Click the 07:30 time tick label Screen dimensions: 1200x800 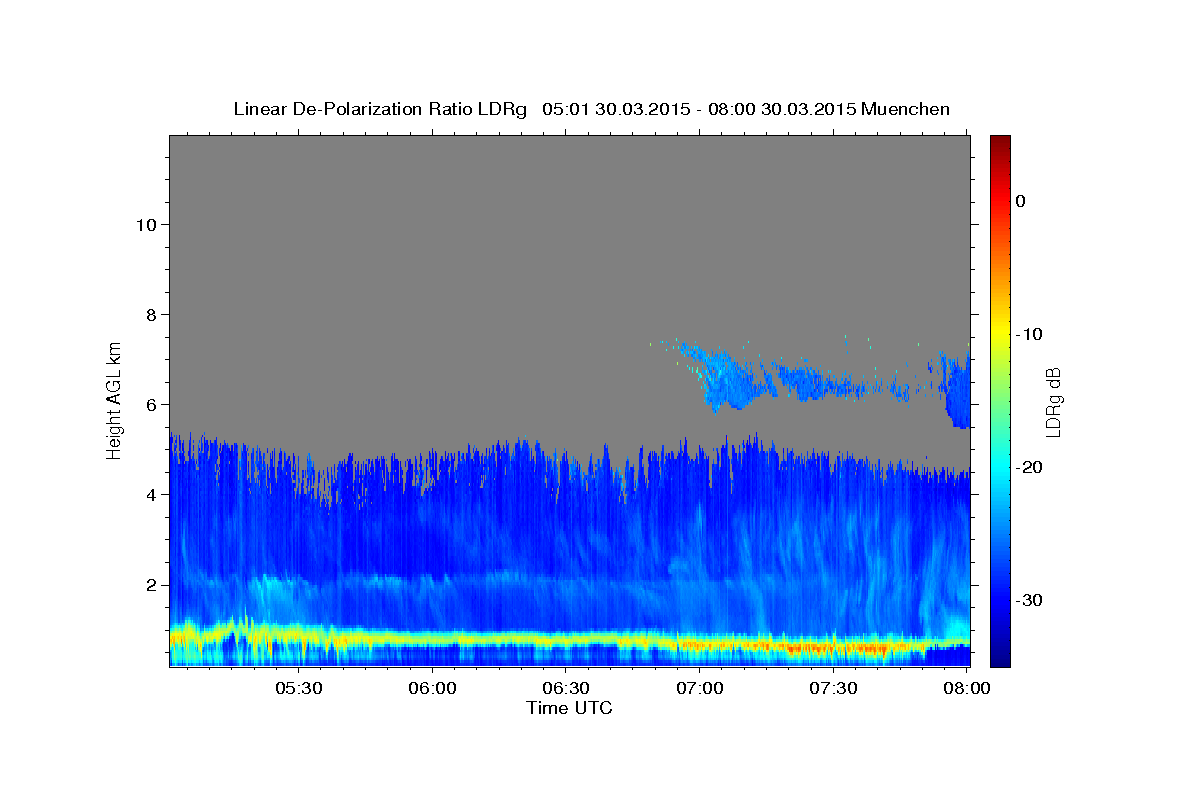click(x=834, y=688)
